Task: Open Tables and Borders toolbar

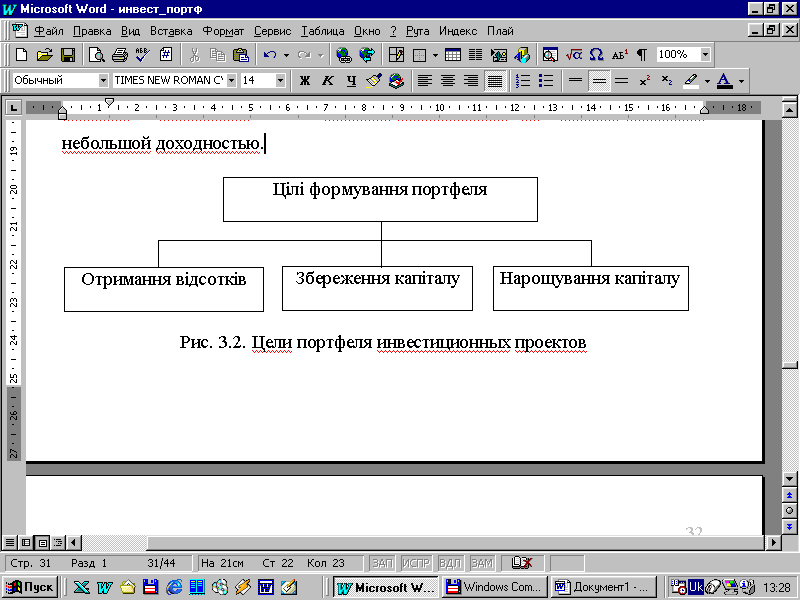Action: click(x=396, y=55)
